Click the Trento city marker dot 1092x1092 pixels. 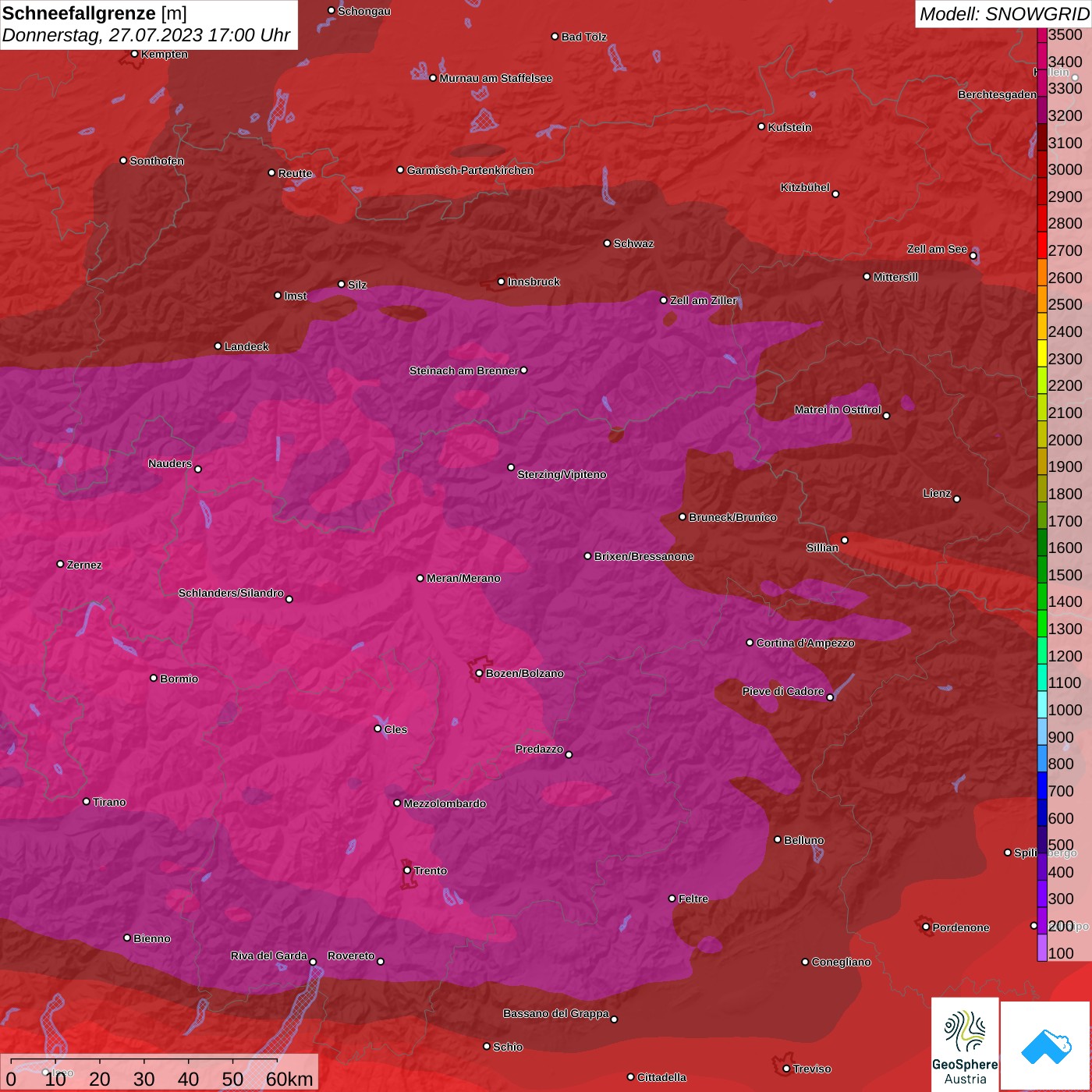(x=407, y=870)
